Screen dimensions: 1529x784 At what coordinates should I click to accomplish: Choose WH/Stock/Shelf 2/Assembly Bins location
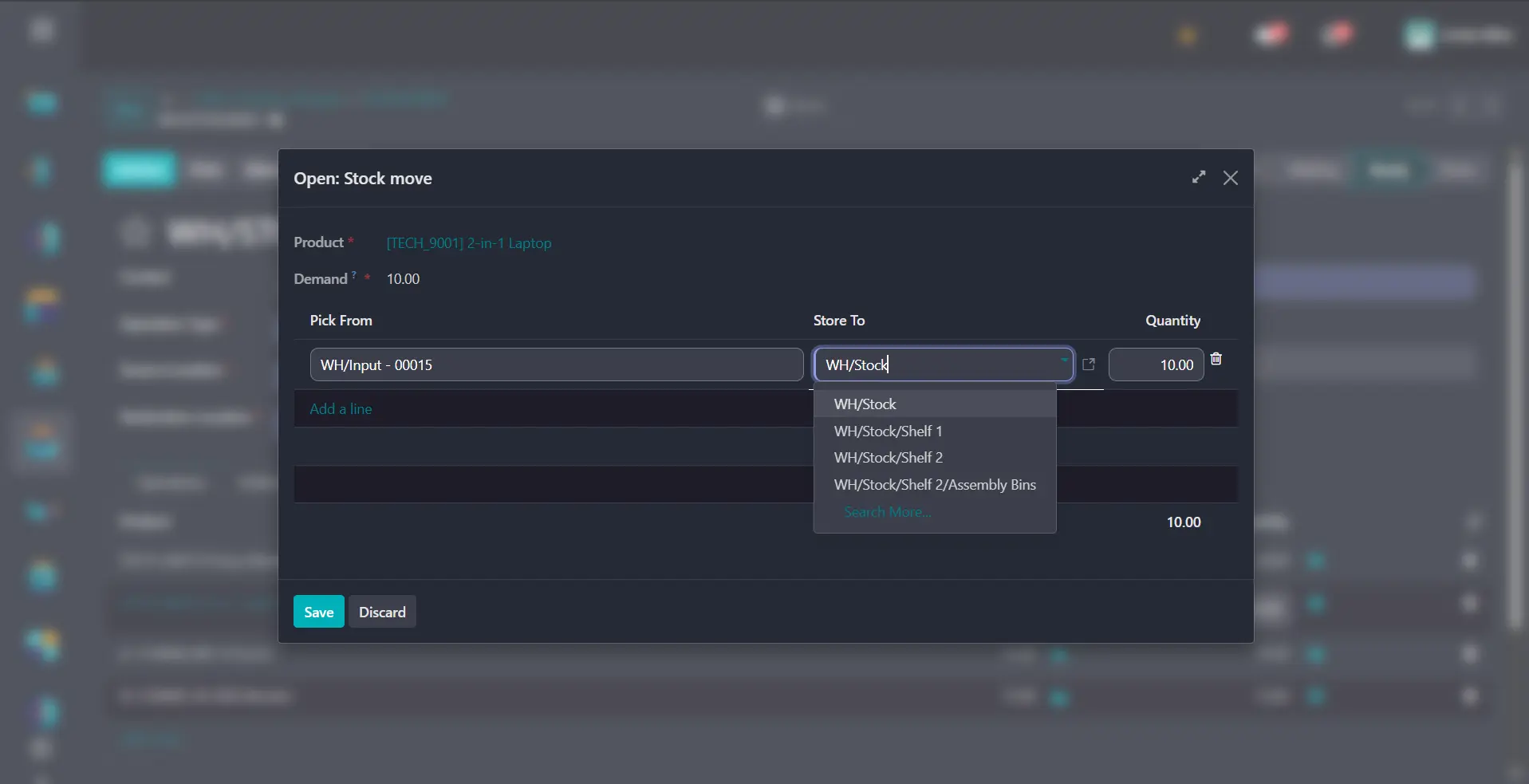coord(935,485)
